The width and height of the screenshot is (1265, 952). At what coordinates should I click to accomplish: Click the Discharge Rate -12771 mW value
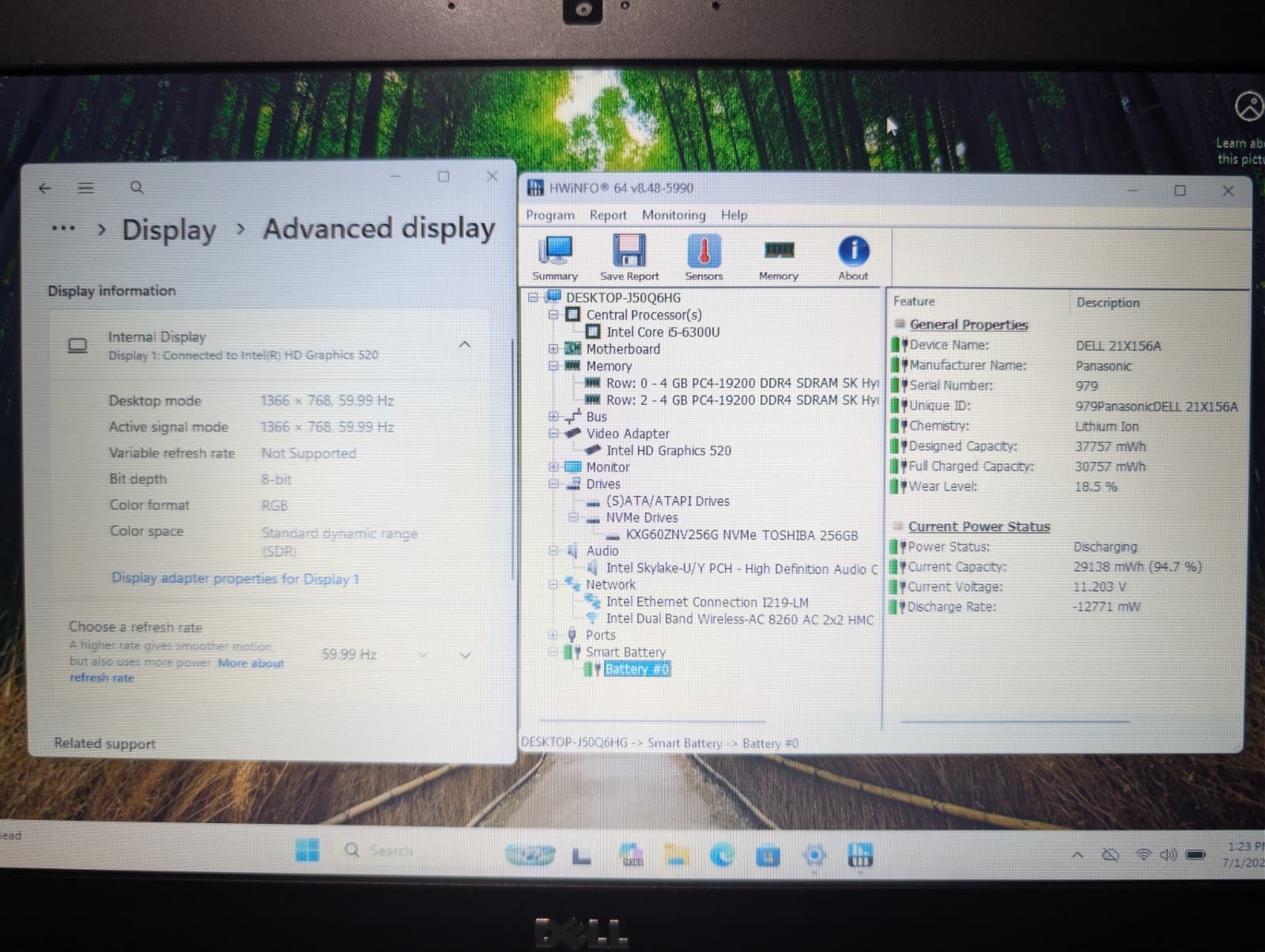point(1106,607)
